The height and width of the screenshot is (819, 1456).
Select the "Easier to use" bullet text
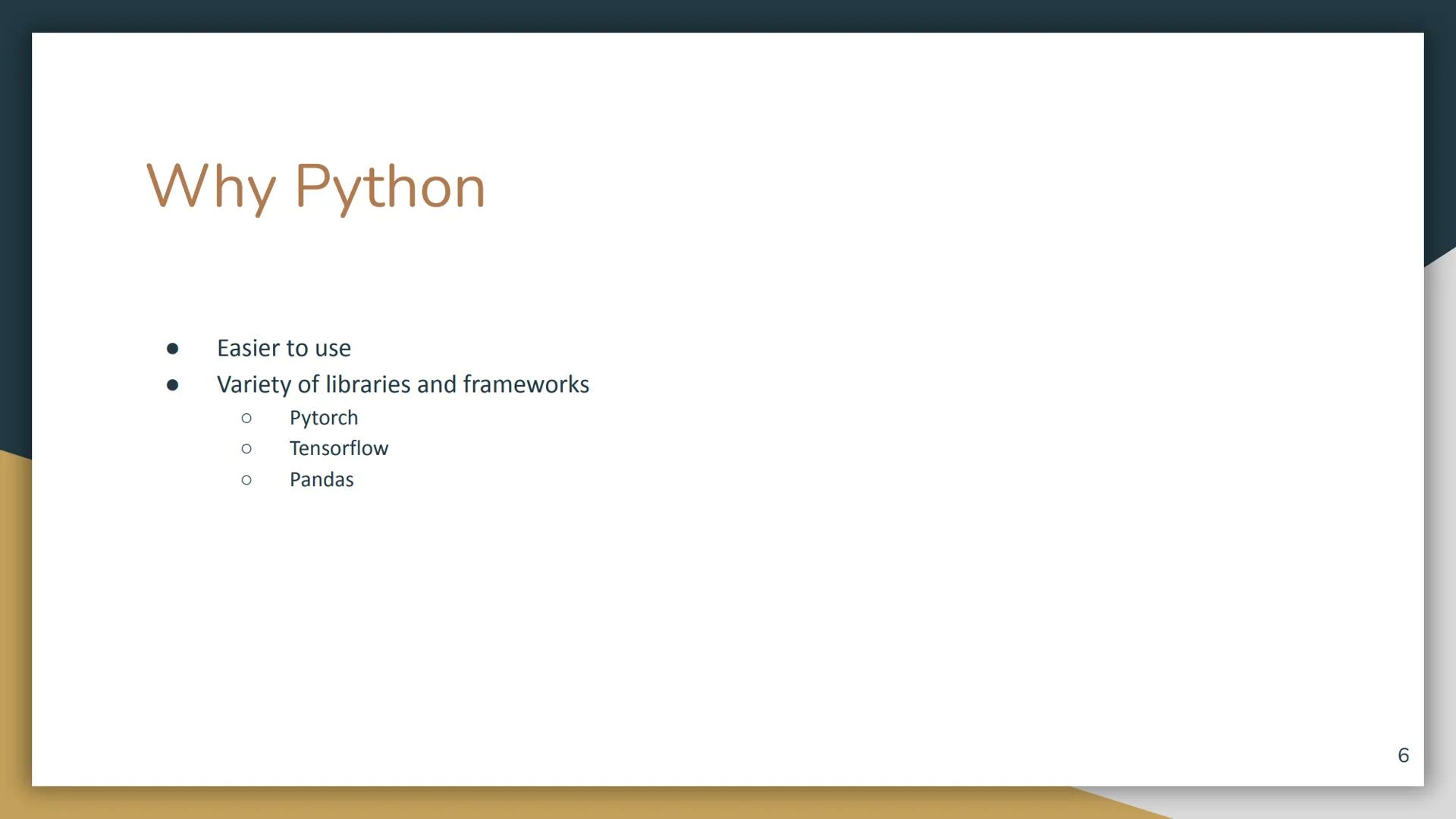[284, 347]
